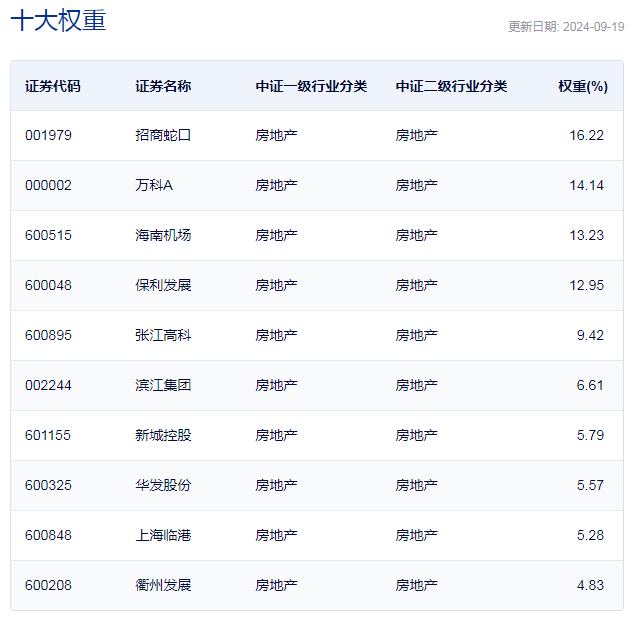Click stock code 601155

(x=48, y=435)
